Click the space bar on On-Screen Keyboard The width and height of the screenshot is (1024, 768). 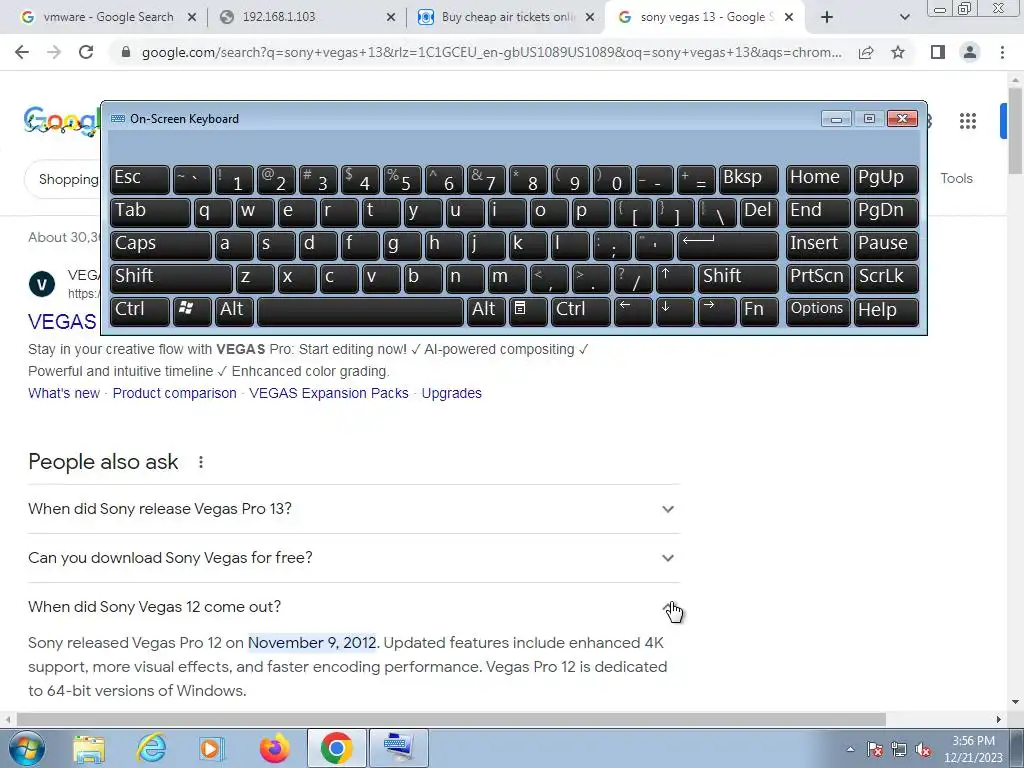click(x=360, y=311)
